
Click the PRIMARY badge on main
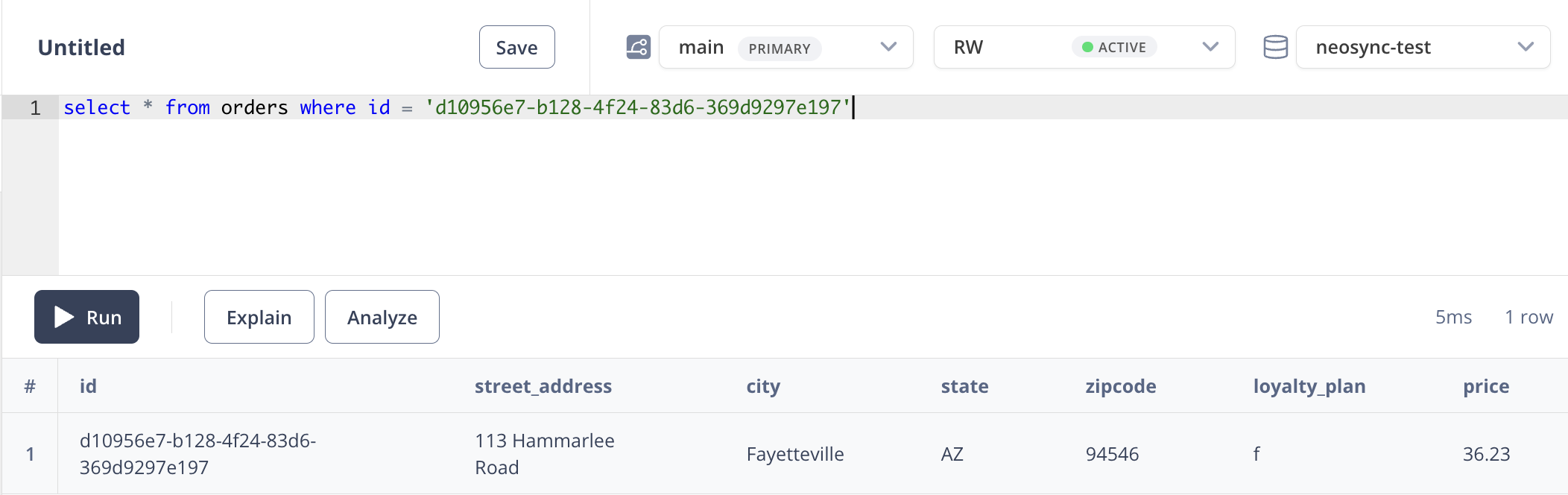pos(780,48)
